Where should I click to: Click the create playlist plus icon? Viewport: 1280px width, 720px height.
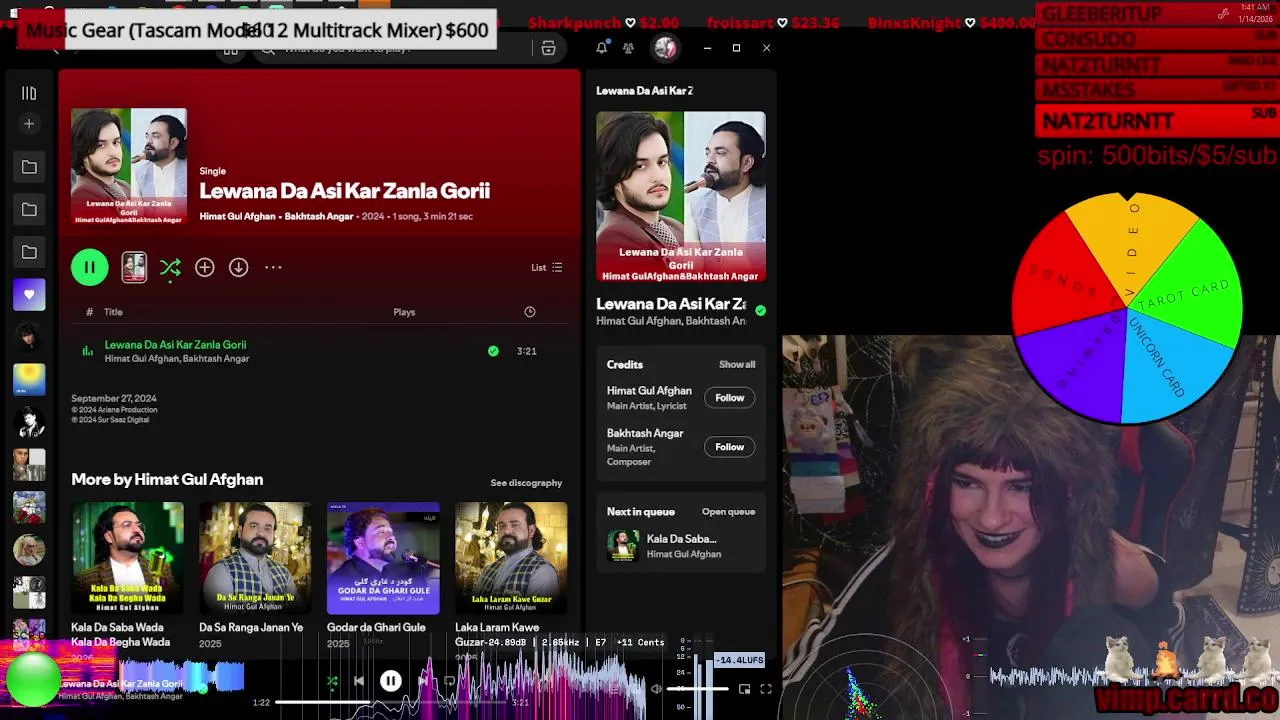(x=29, y=124)
